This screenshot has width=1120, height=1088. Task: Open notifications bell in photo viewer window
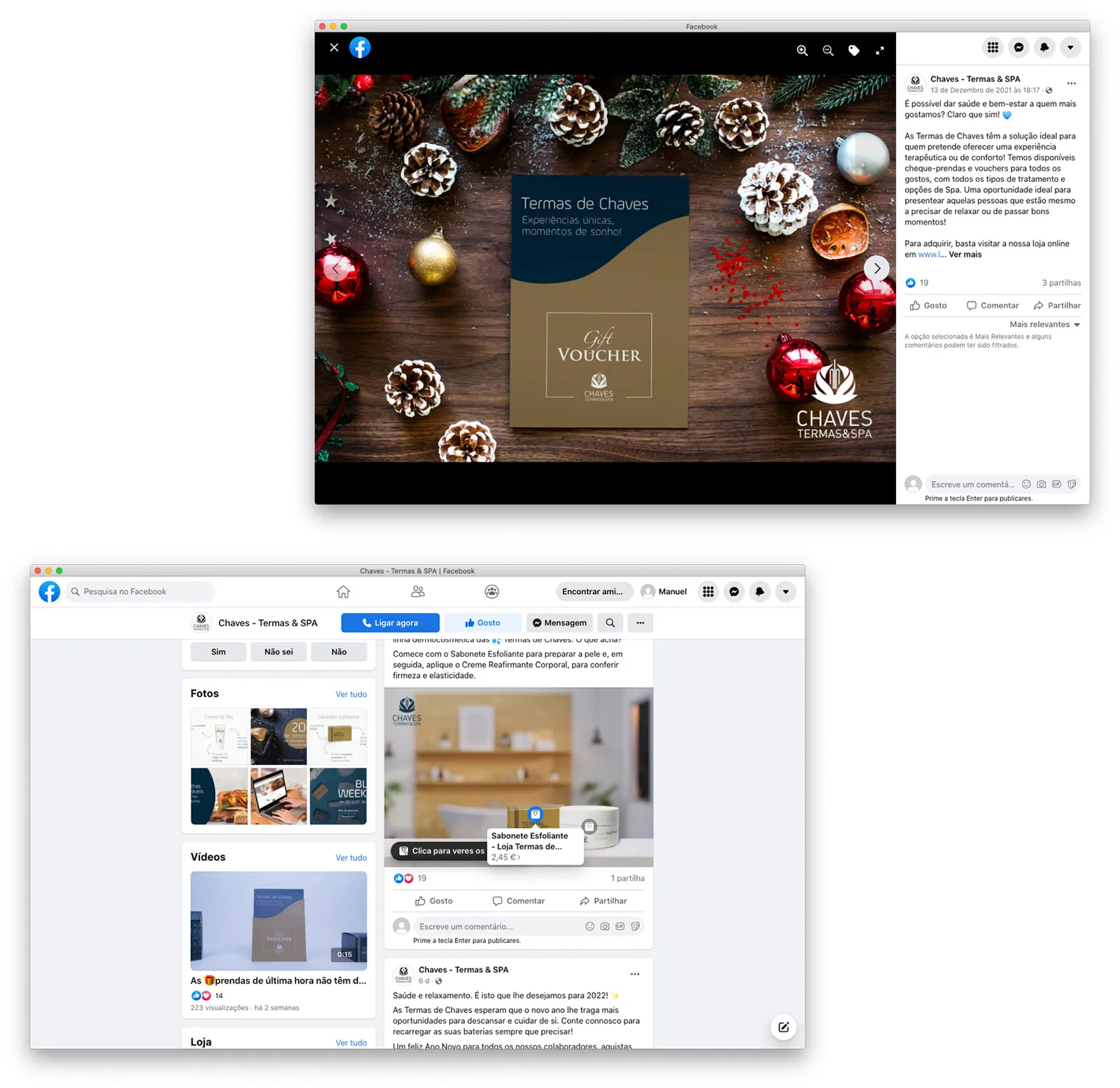coord(1044,48)
